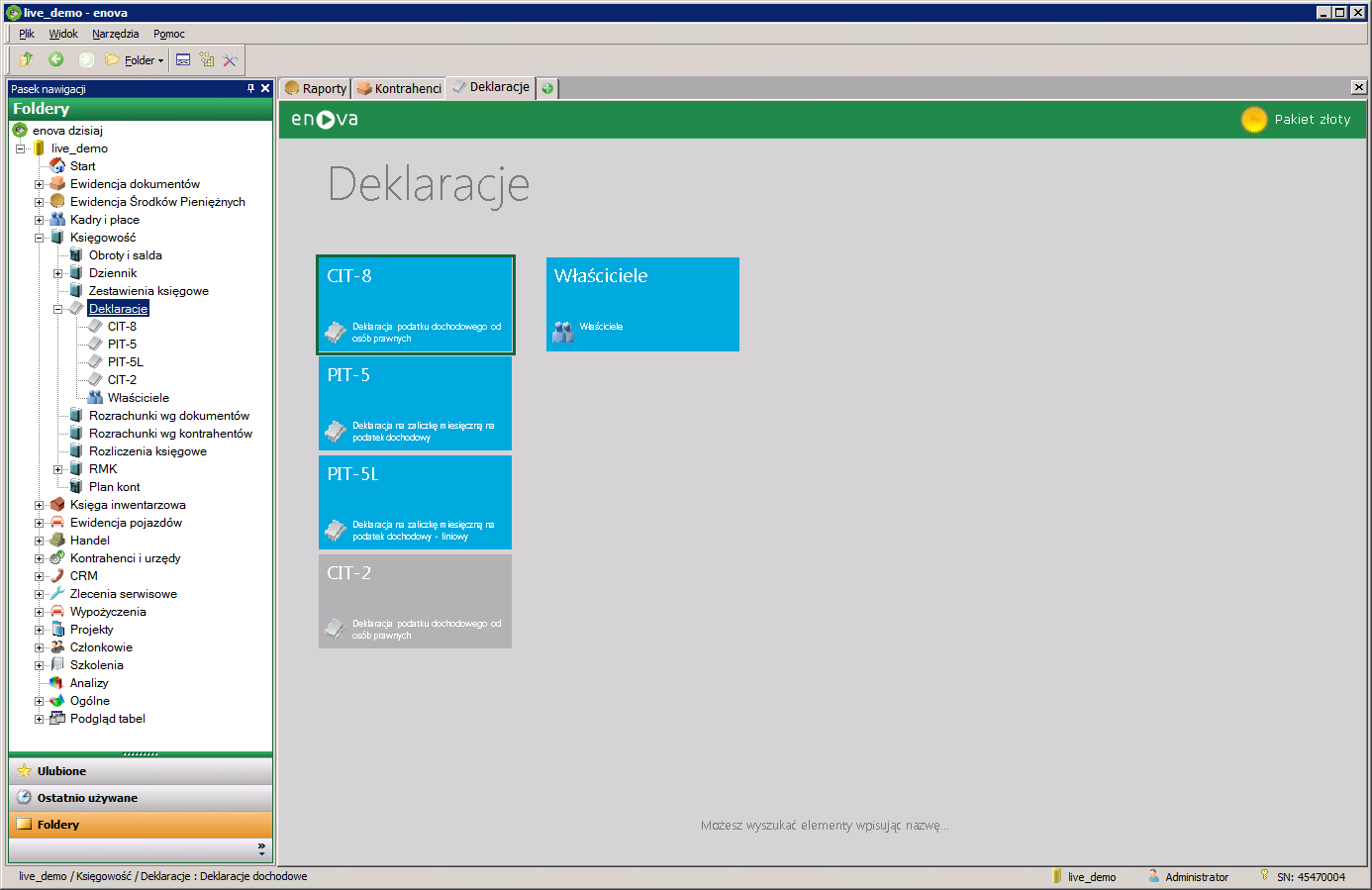1372x890 pixels.
Task: Click the form view icon right of Folder
Action: coord(183,59)
